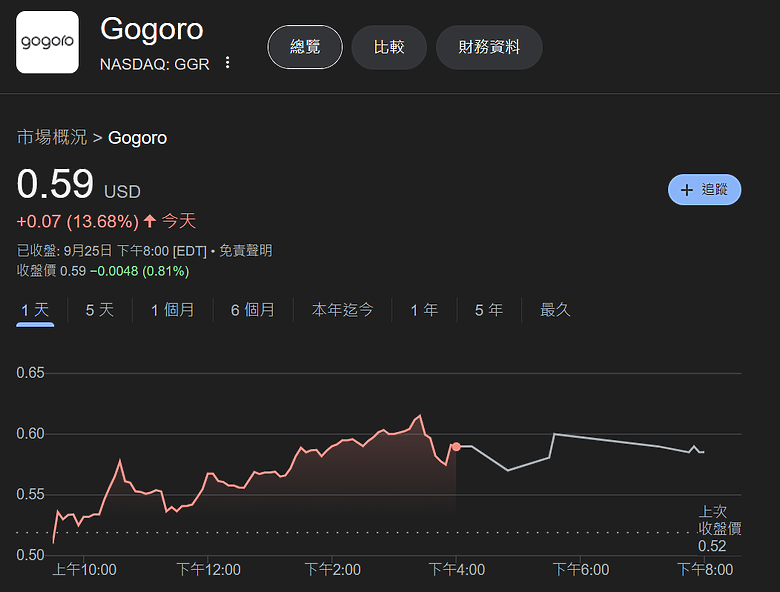Click the 0.50 y-axis label

(30, 555)
